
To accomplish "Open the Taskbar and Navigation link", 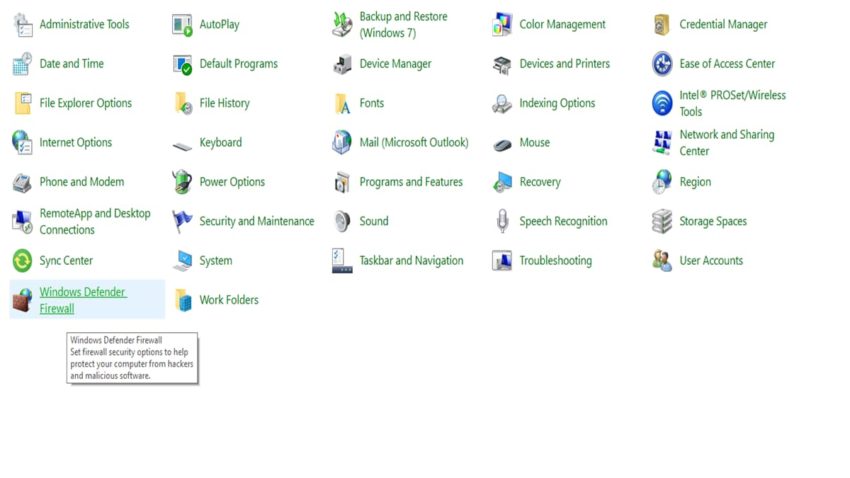I will pyautogui.click(x=411, y=261).
